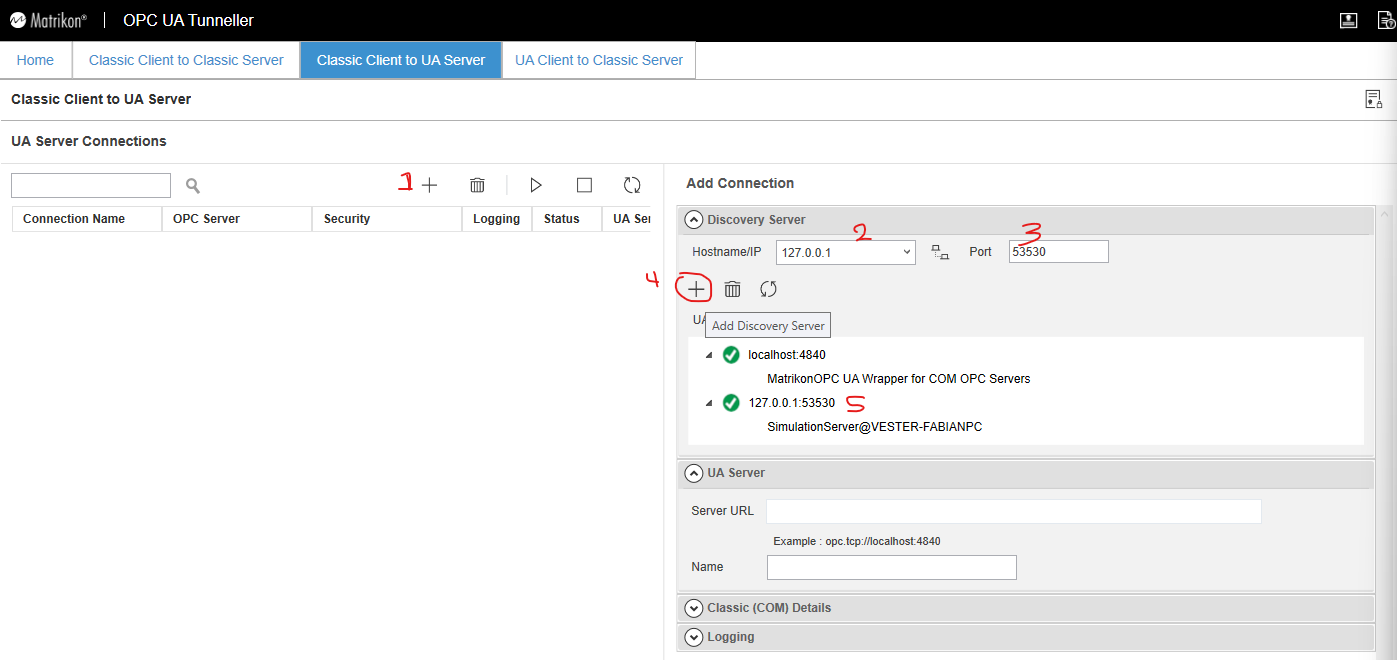Select MatrikonOPC UA Wrapper for COM OPC Servers
The width and height of the screenshot is (1397, 660).
tap(898, 379)
